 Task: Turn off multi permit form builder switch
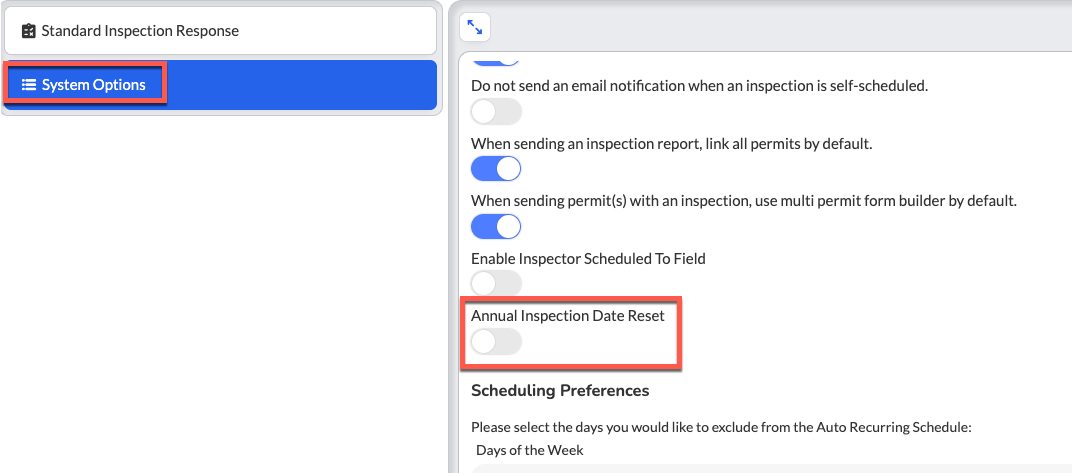tap(496, 226)
